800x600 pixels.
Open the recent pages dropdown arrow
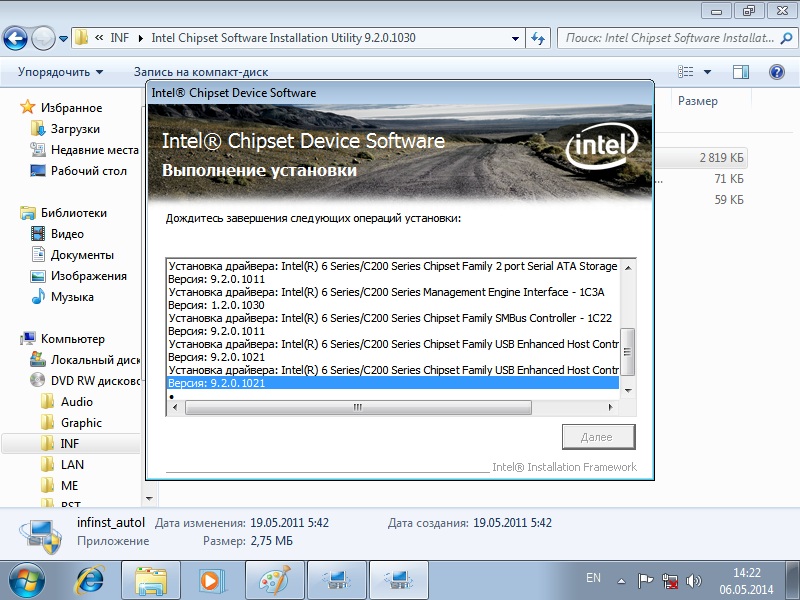tap(63, 38)
